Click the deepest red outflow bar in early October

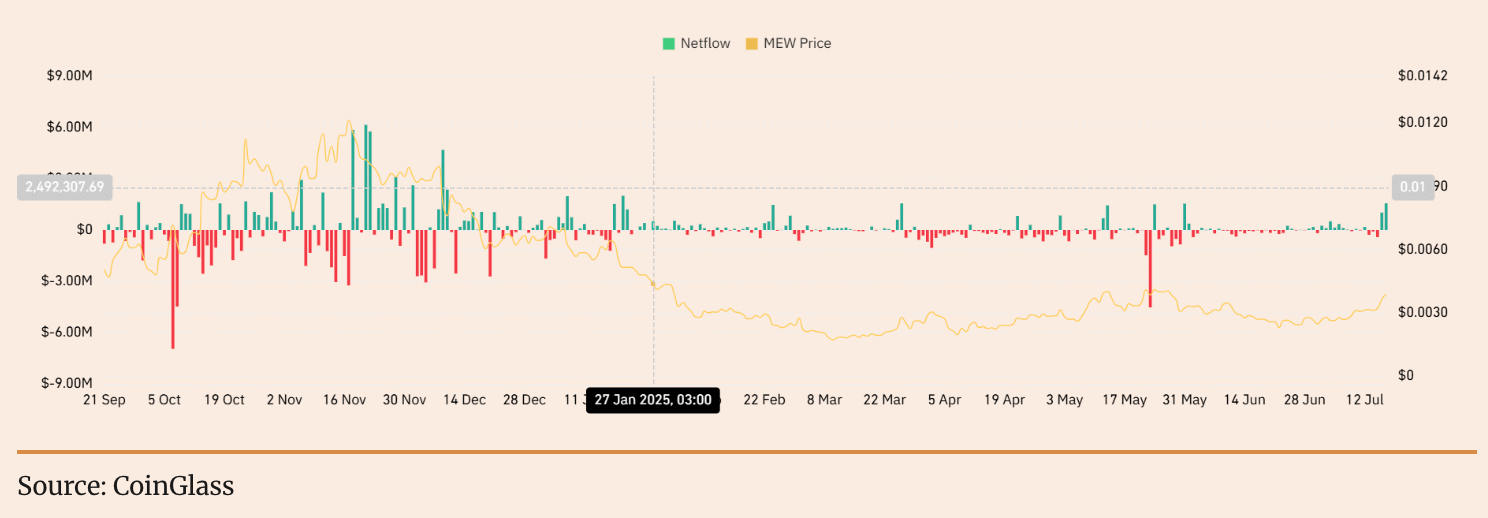coord(173,288)
